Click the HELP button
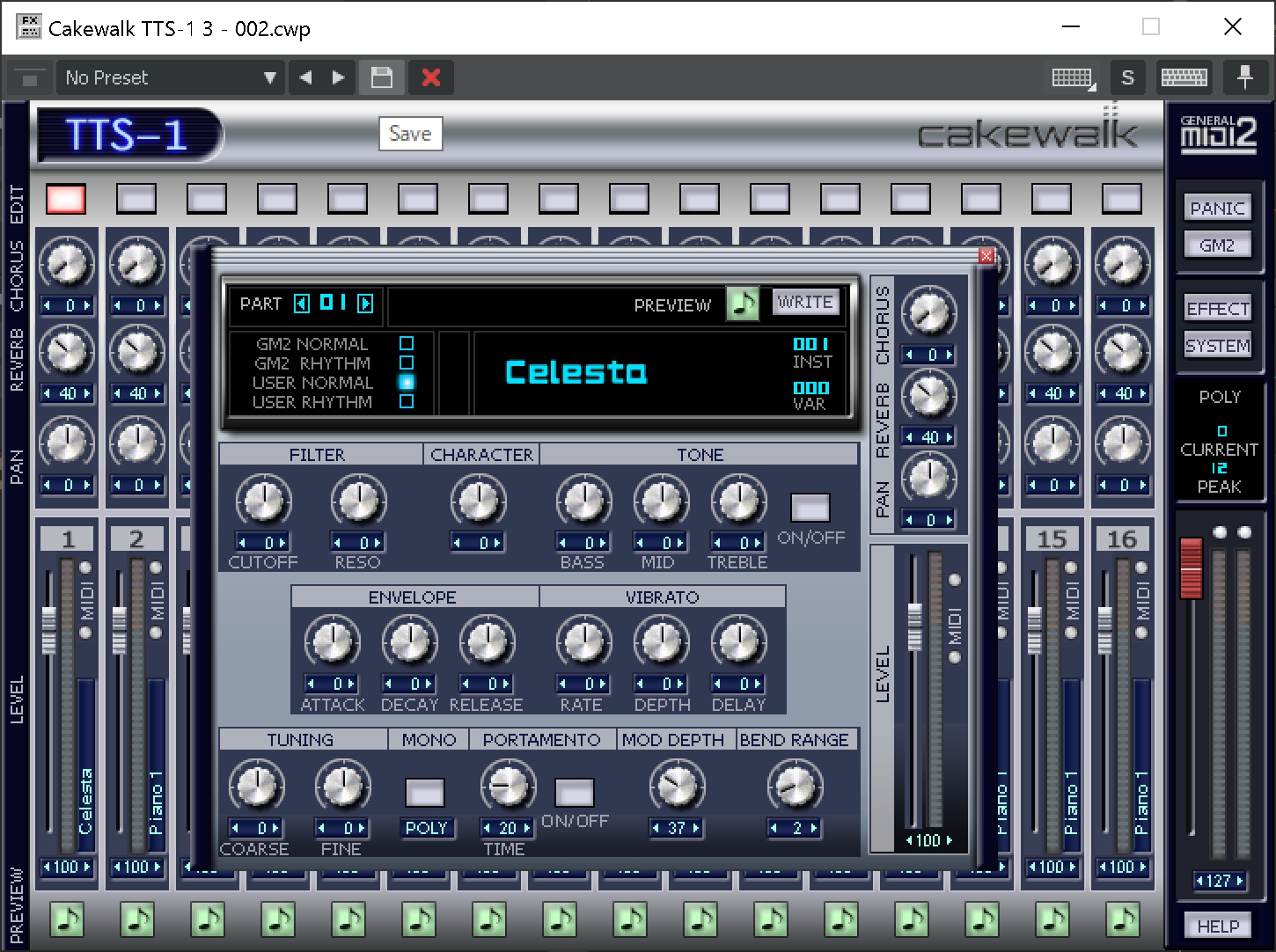Viewport: 1276px width, 952px height. click(1218, 926)
